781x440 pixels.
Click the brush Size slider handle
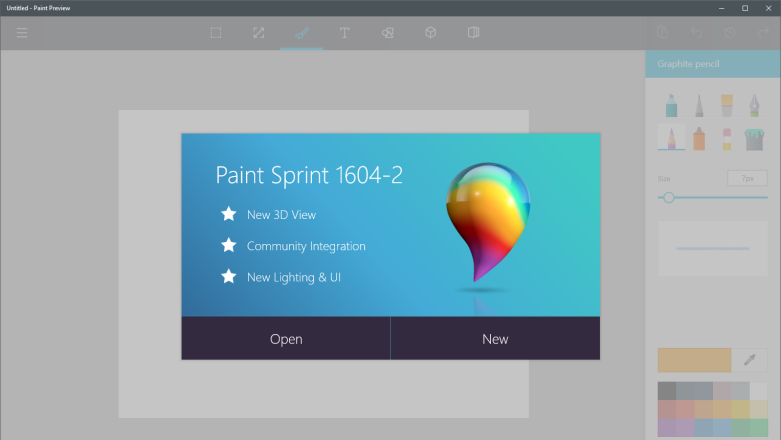(x=669, y=198)
